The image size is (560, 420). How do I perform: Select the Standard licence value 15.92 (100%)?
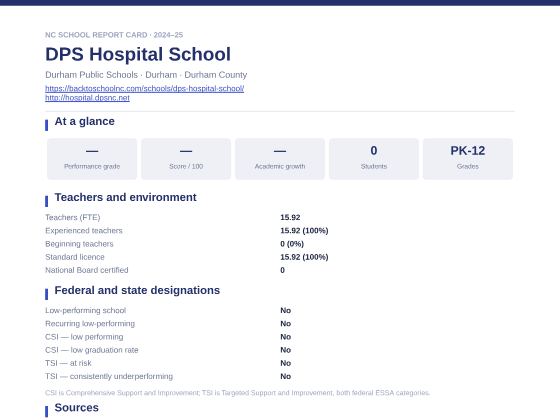(304, 257)
